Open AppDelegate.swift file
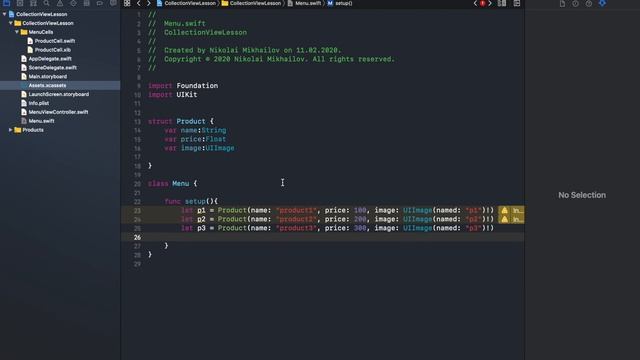The image size is (640, 360). [50, 59]
